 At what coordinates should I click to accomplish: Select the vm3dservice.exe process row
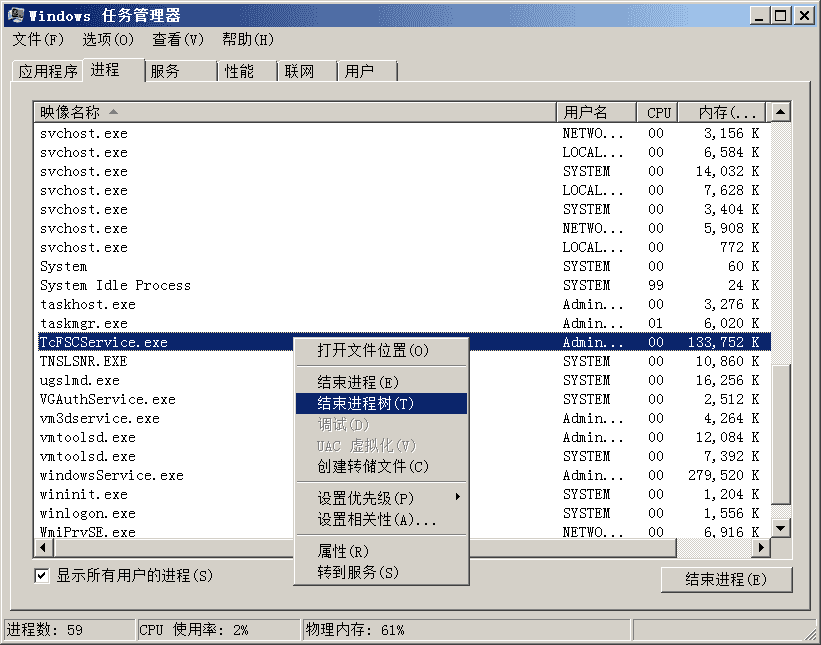[404, 418]
